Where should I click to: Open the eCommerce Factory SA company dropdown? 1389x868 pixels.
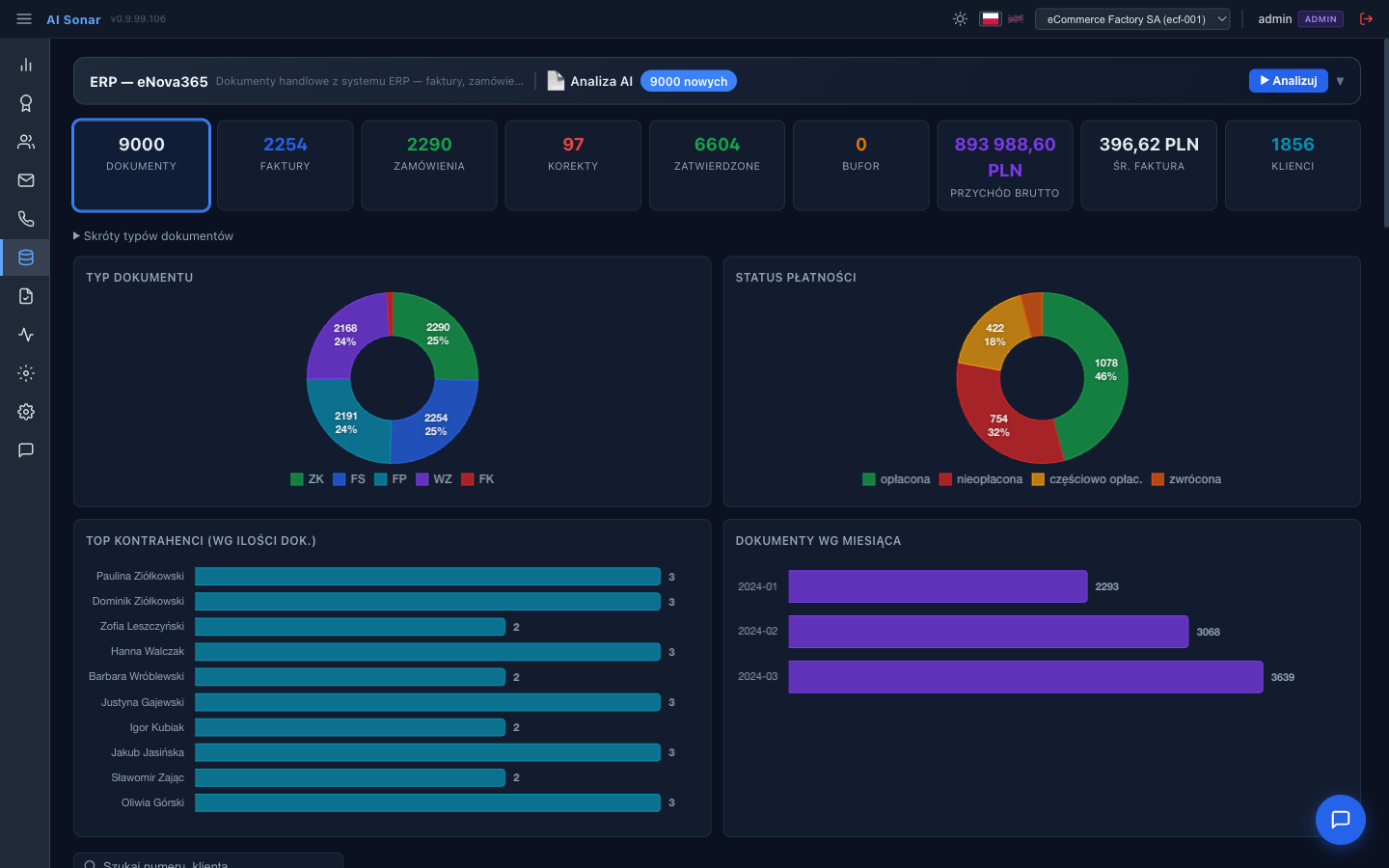pos(1132,18)
